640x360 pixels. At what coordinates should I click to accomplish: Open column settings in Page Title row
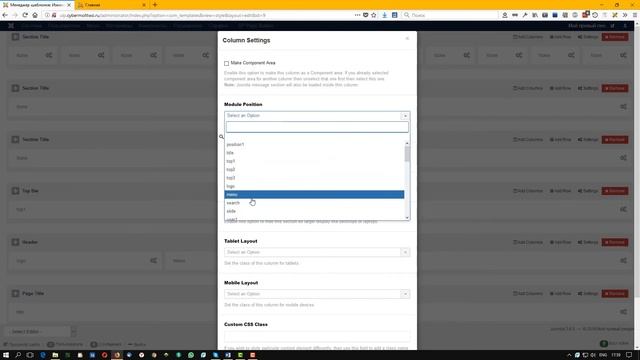[x=623, y=312]
